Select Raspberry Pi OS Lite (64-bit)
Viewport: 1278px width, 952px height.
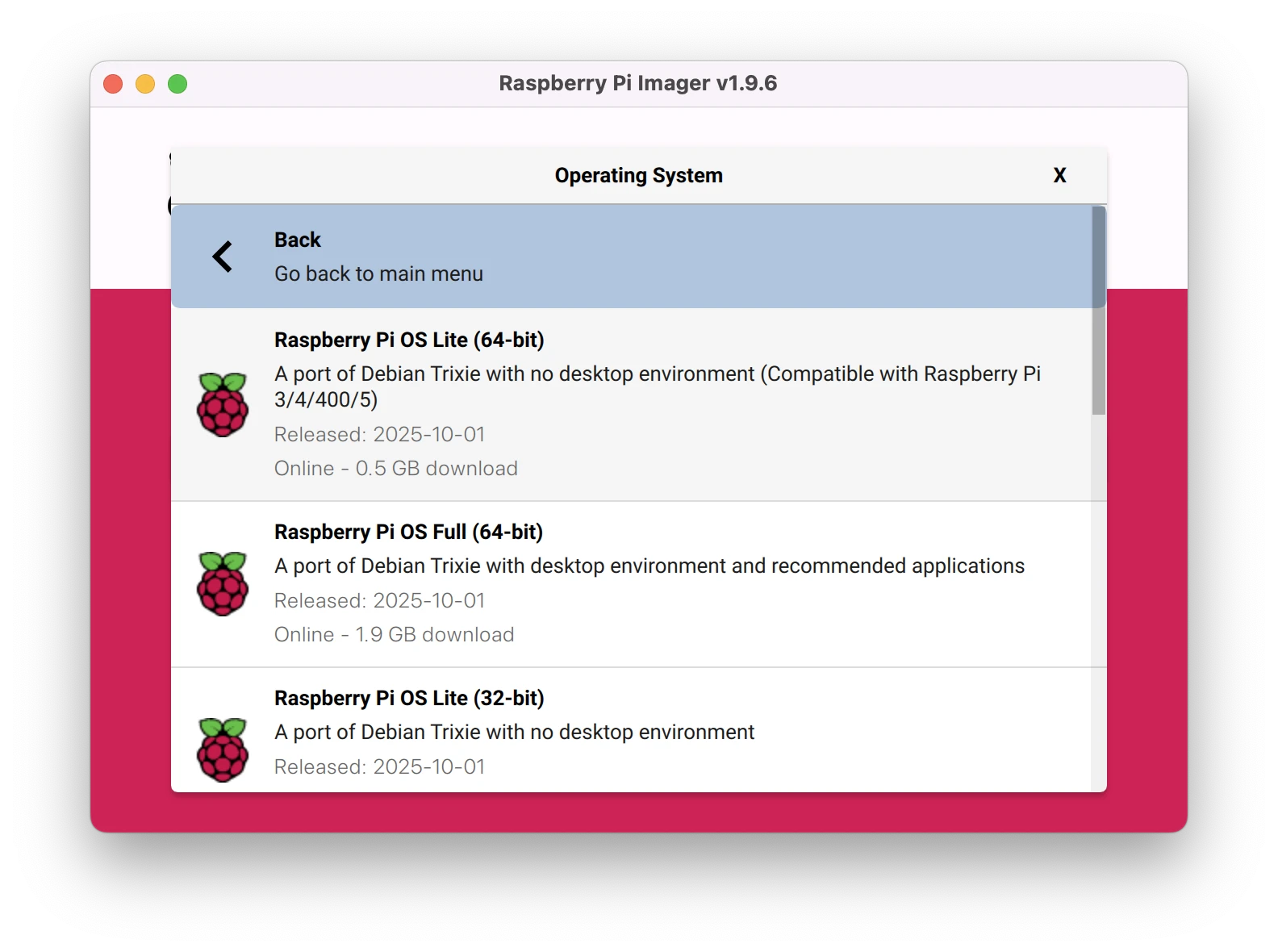tap(631, 404)
